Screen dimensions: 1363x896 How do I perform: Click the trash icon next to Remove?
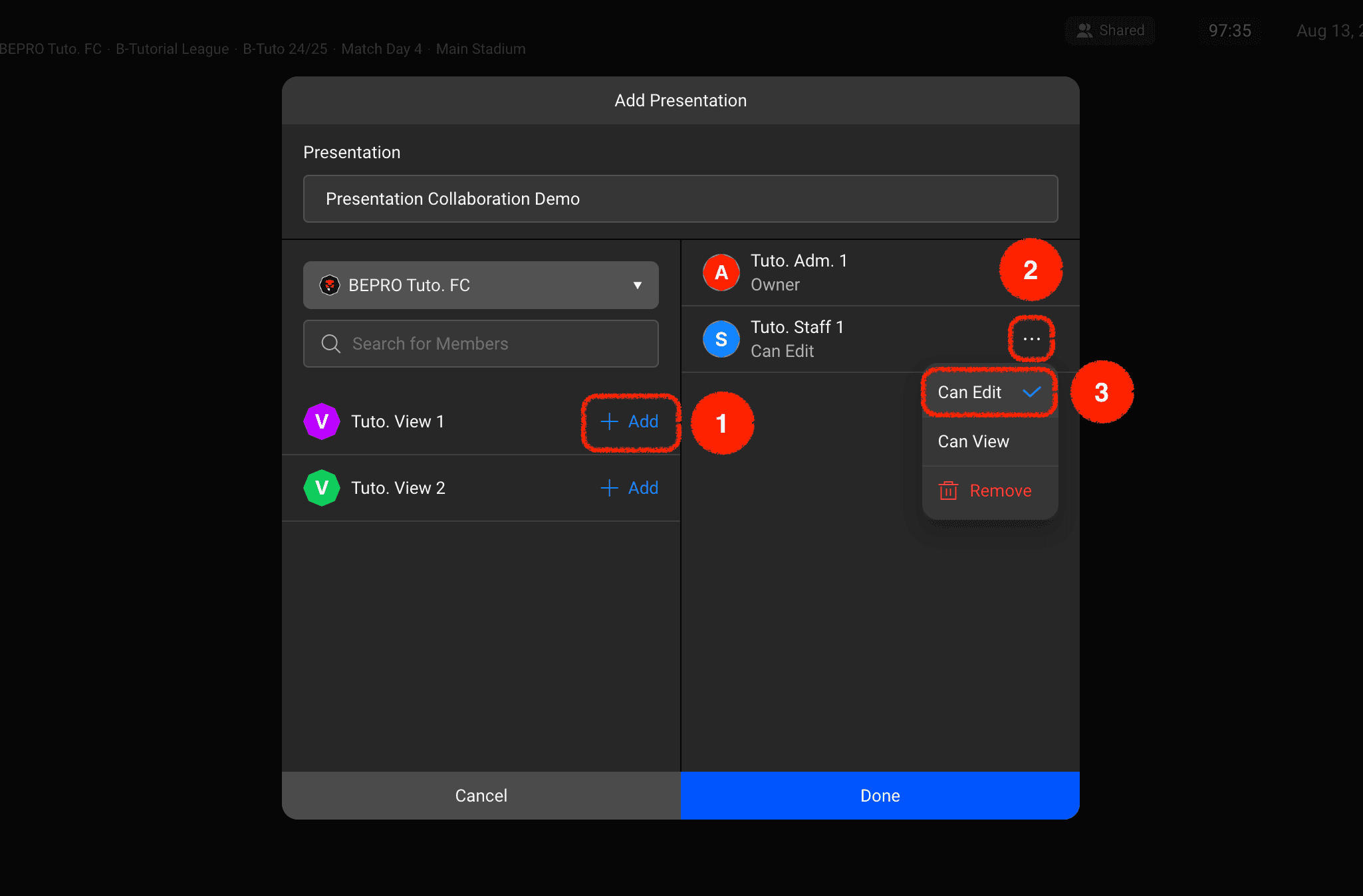(948, 491)
